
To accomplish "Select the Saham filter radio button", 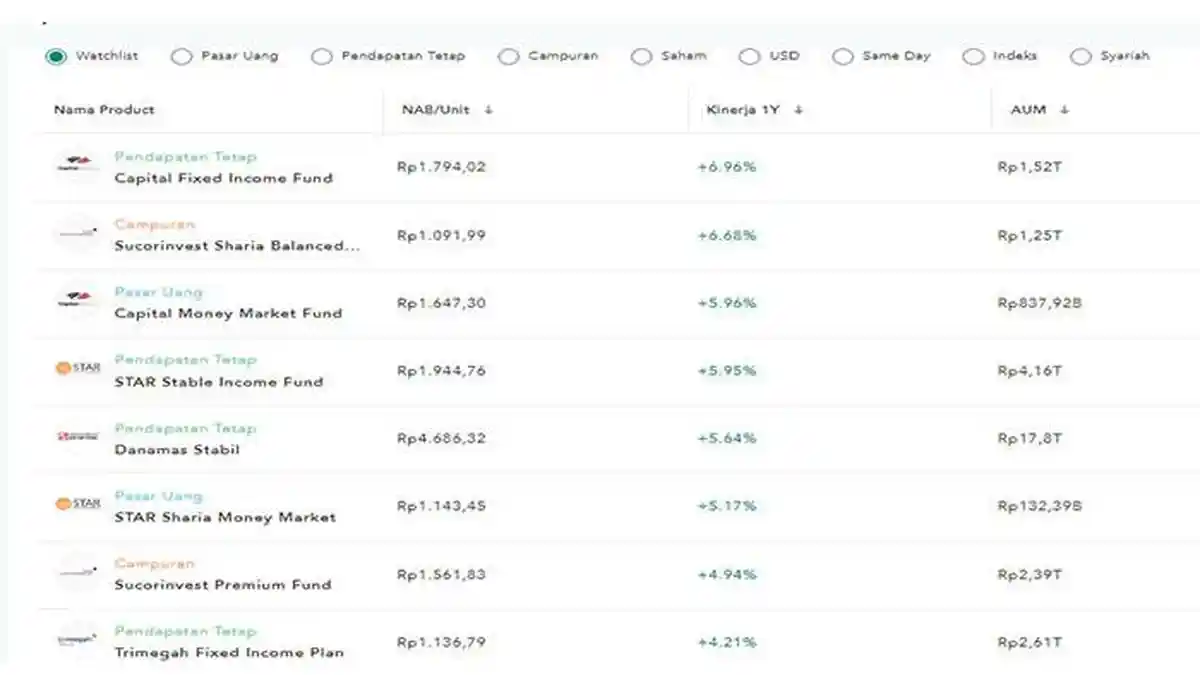I will [x=640, y=57].
